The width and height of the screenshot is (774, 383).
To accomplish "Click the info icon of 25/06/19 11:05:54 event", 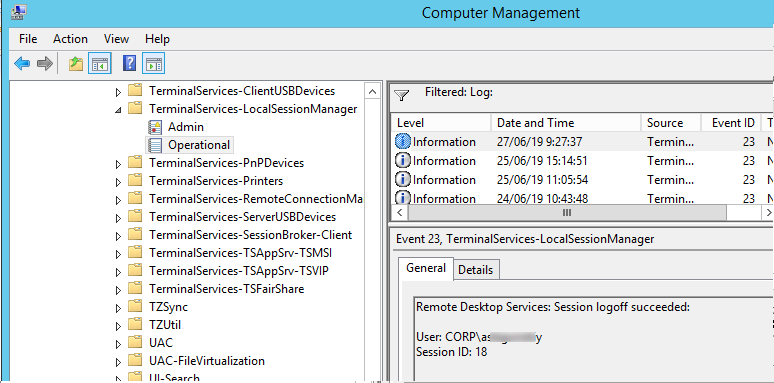I will coord(403,180).
